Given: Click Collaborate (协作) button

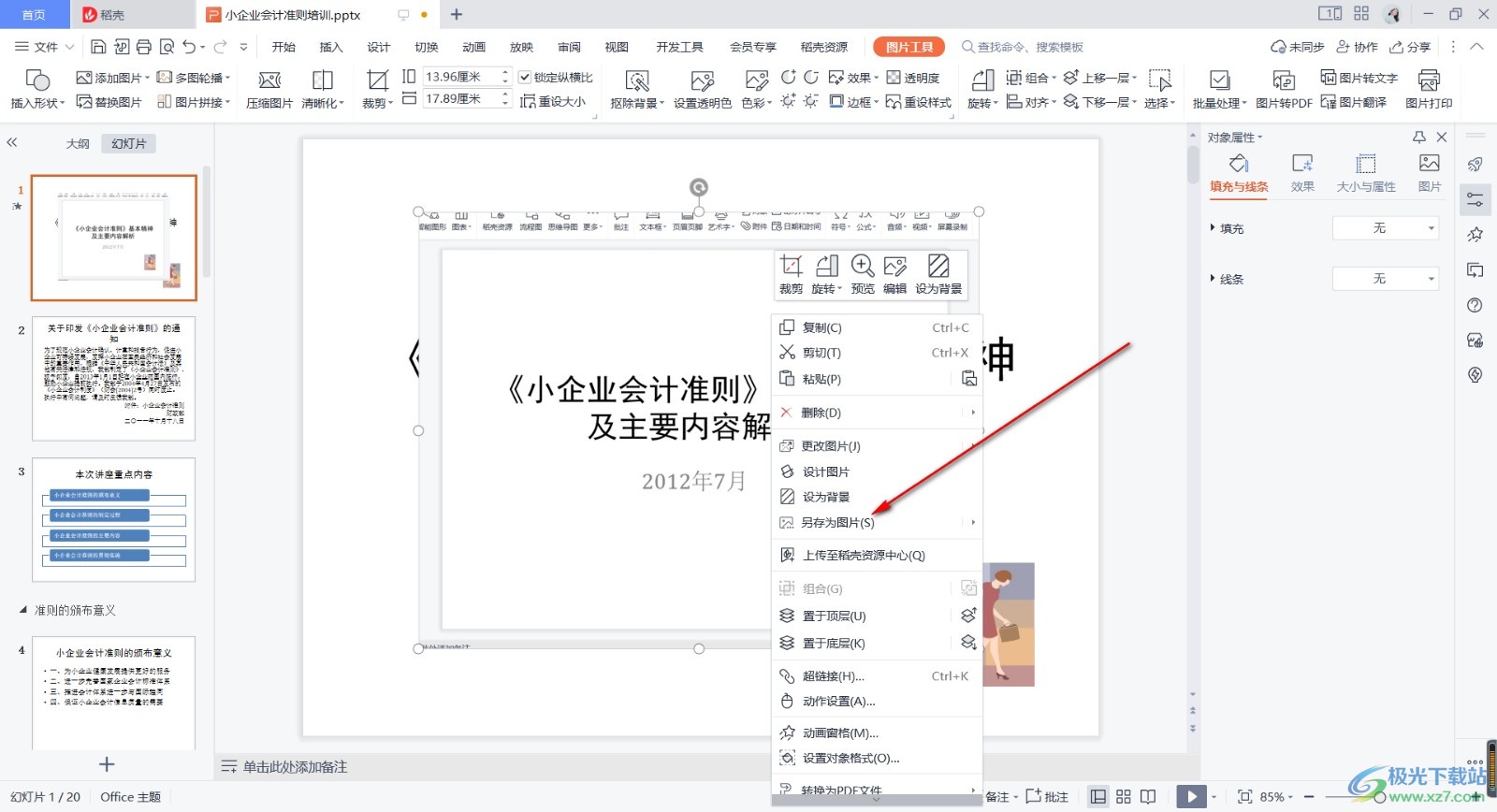Looking at the screenshot, I should (1357, 47).
